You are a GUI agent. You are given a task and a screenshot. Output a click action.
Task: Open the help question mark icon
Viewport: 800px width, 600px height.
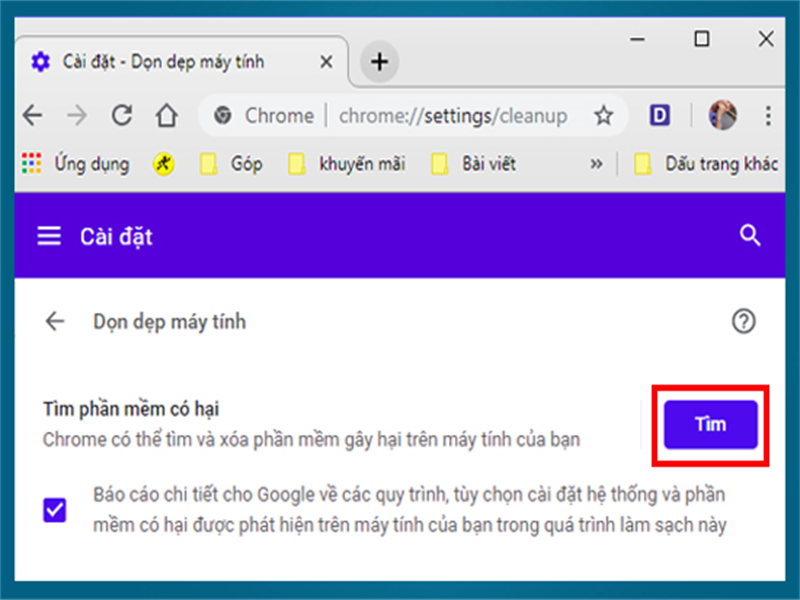click(x=743, y=321)
